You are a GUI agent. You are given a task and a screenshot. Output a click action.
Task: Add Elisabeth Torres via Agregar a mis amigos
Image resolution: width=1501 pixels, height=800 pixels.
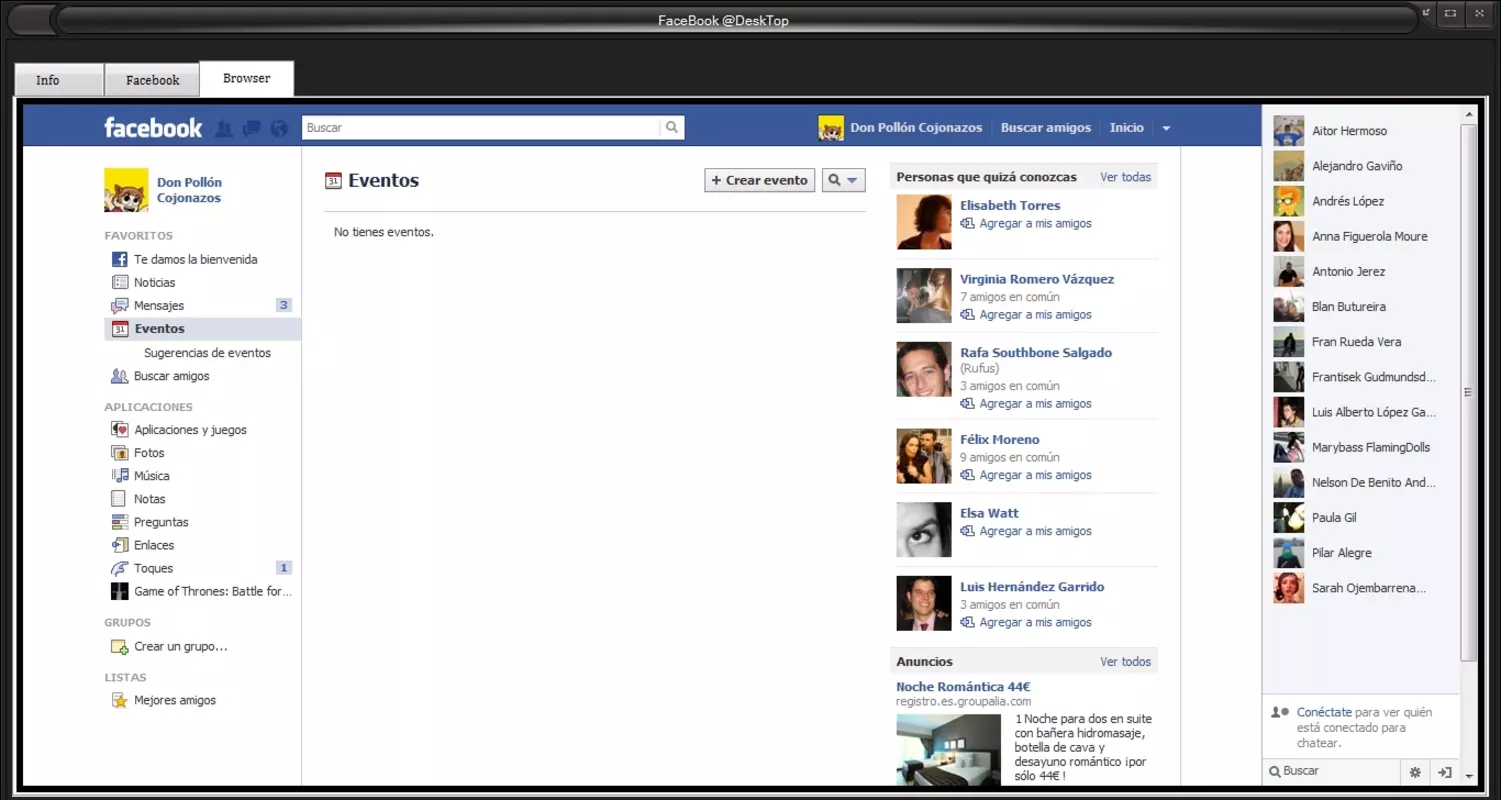1036,224
